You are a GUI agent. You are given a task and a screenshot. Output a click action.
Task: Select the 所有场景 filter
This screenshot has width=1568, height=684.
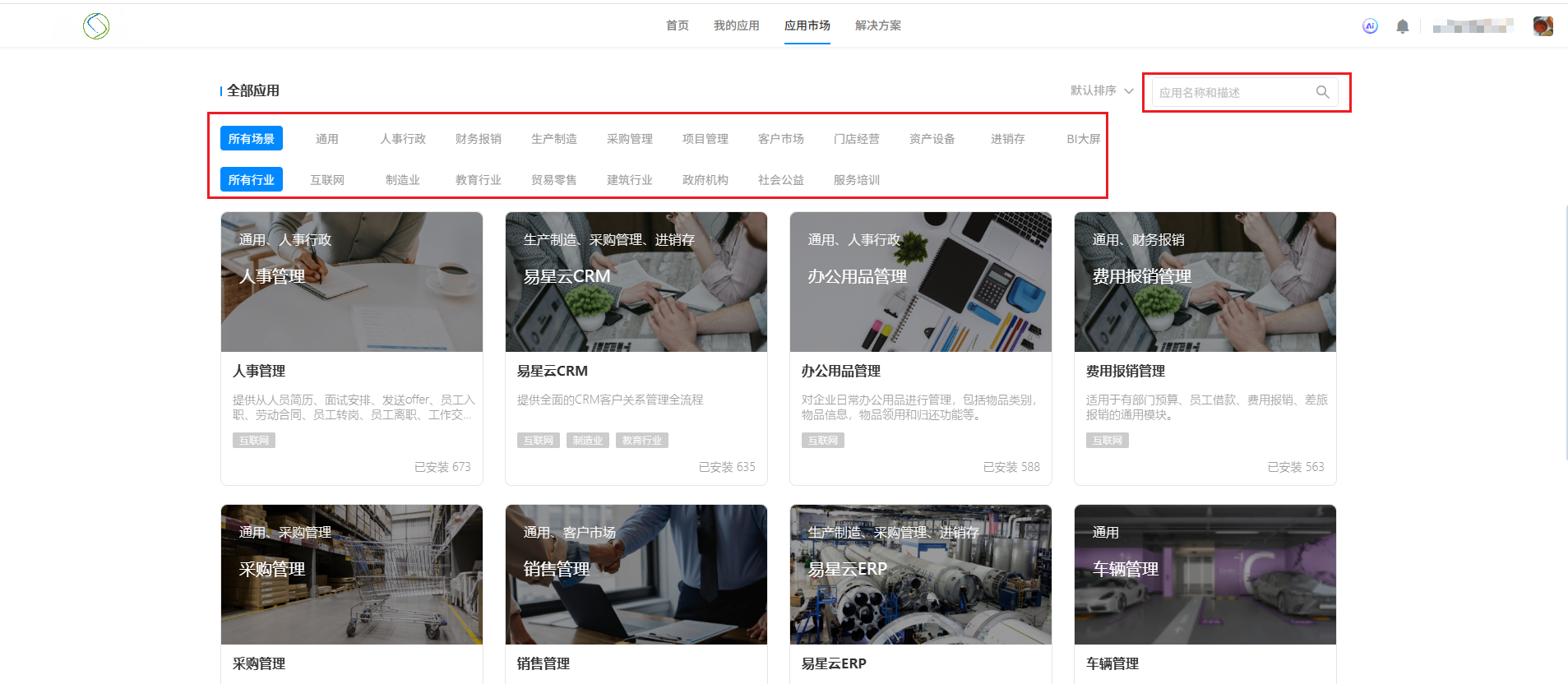(252, 139)
